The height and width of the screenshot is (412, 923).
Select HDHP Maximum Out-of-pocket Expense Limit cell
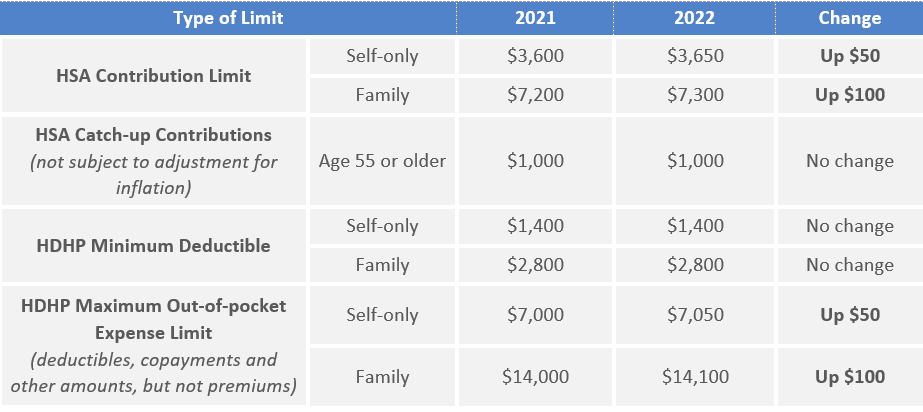(154, 346)
